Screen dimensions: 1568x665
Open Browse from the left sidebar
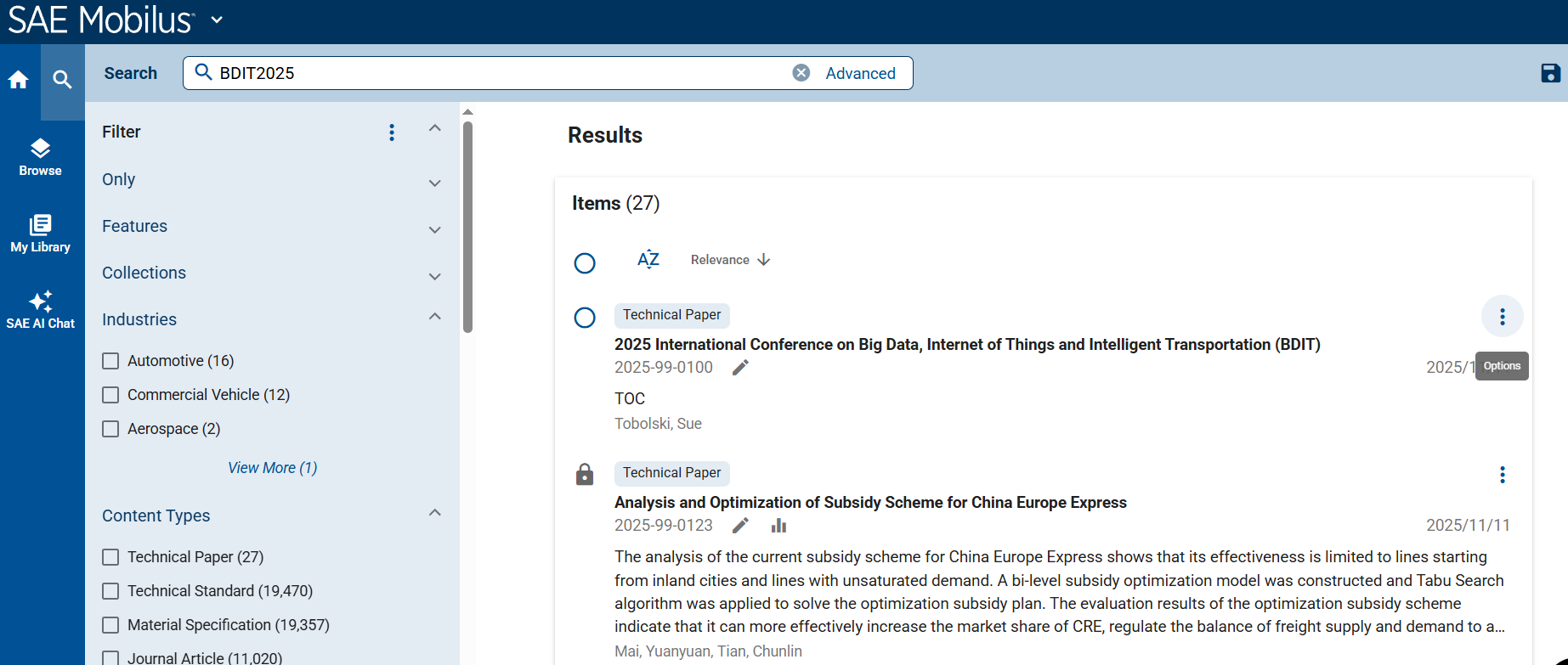[40, 157]
